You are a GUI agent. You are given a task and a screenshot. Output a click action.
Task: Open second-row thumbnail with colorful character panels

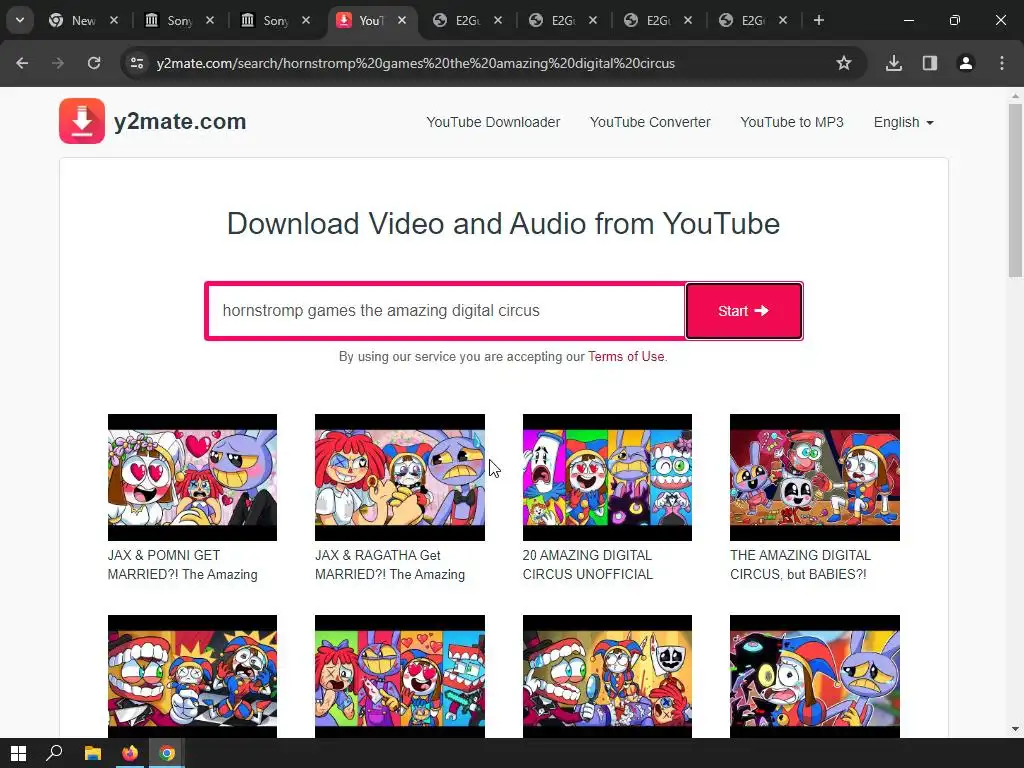pos(400,677)
